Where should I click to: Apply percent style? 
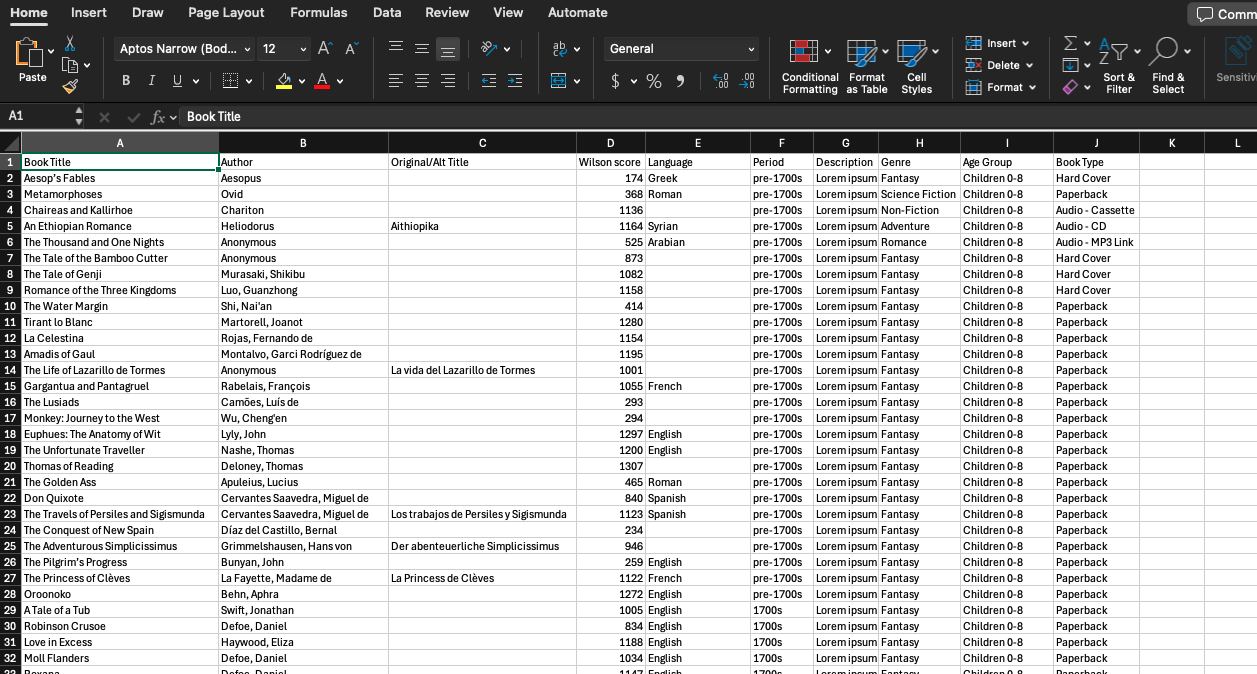[654, 81]
